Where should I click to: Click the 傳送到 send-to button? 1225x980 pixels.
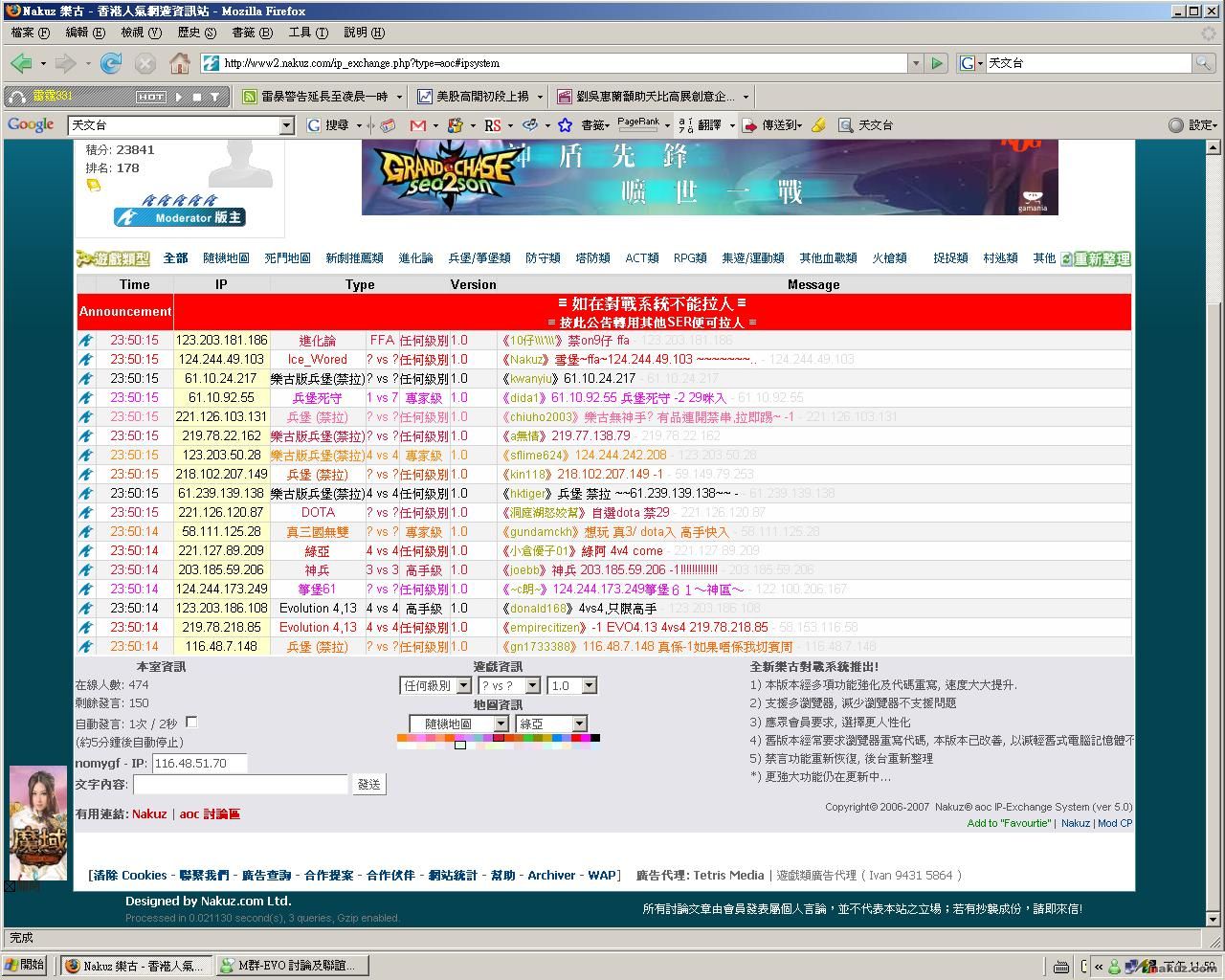pyautogui.click(x=773, y=125)
